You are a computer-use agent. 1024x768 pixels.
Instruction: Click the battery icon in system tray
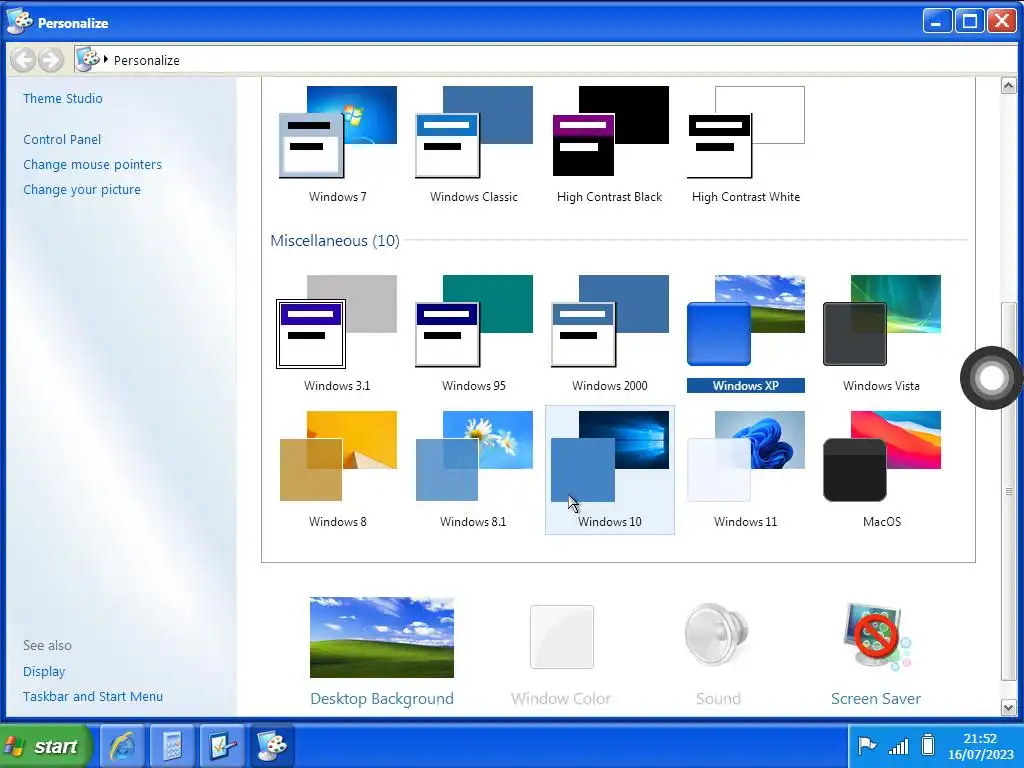[928, 745]
